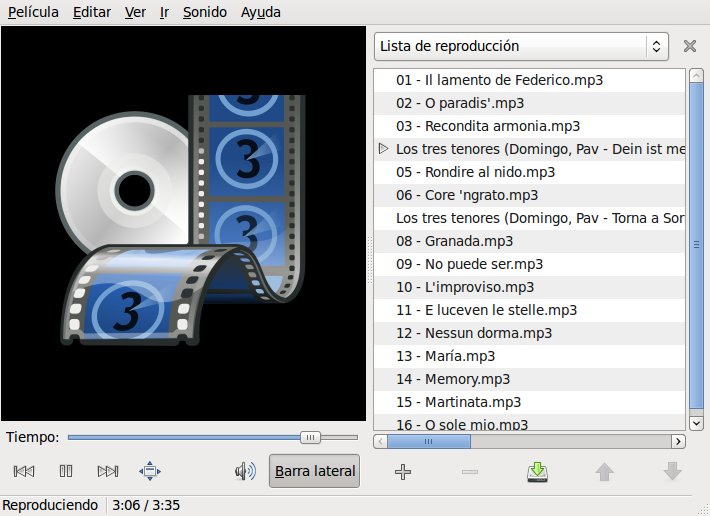Image resolution: width=710 pixels, height=516 pixels.
Task: Click the playlist scrollbar up arrow
Action: tap(696, 75)
